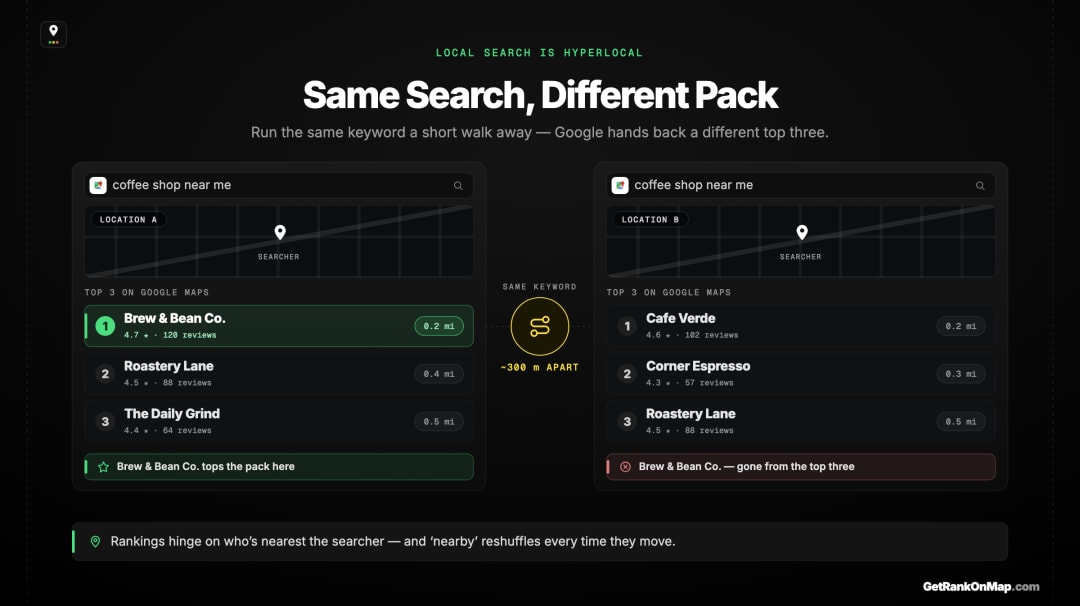Click the rank 1 badge beside Cafe Verde
The image size is (1080, 606).
pyautogui.click(x=627, y=326)
